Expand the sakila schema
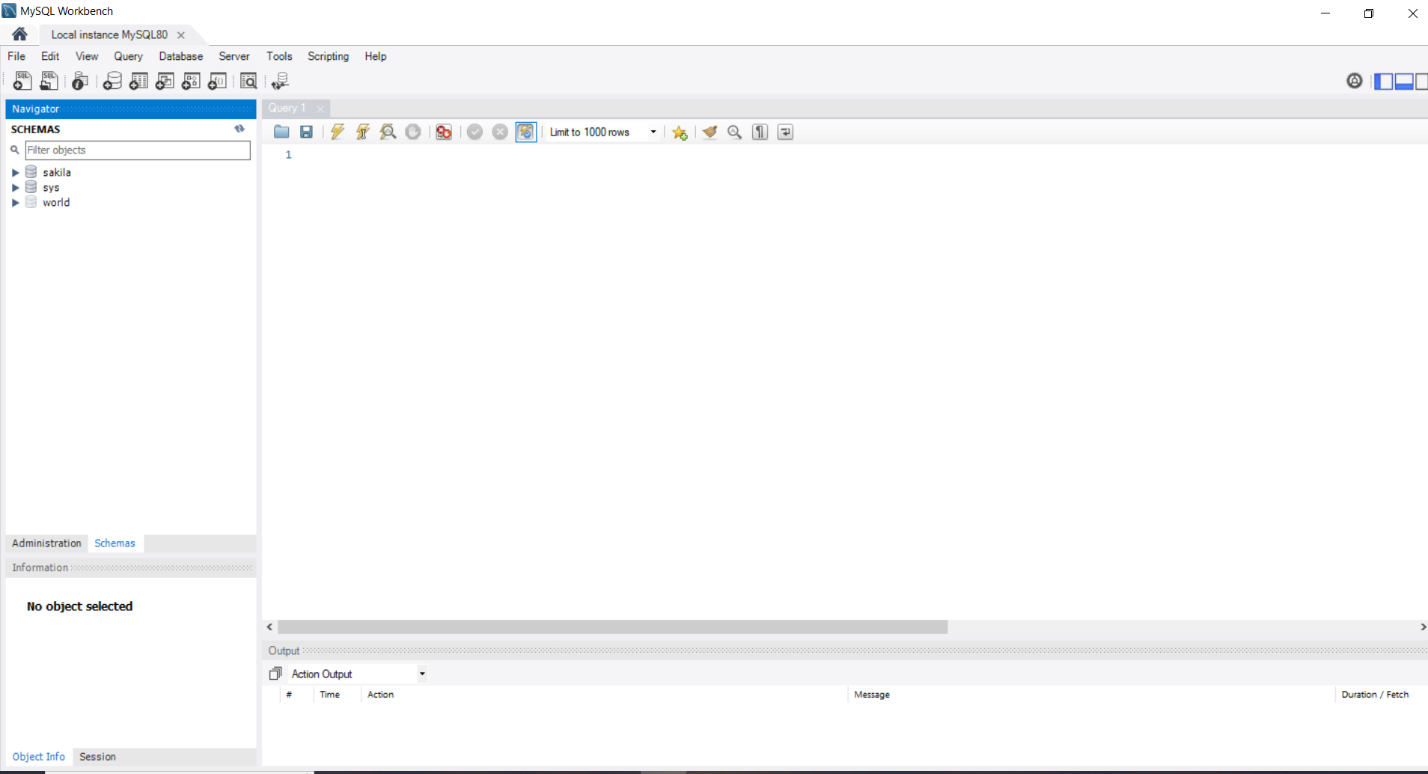 pos(15,172)
